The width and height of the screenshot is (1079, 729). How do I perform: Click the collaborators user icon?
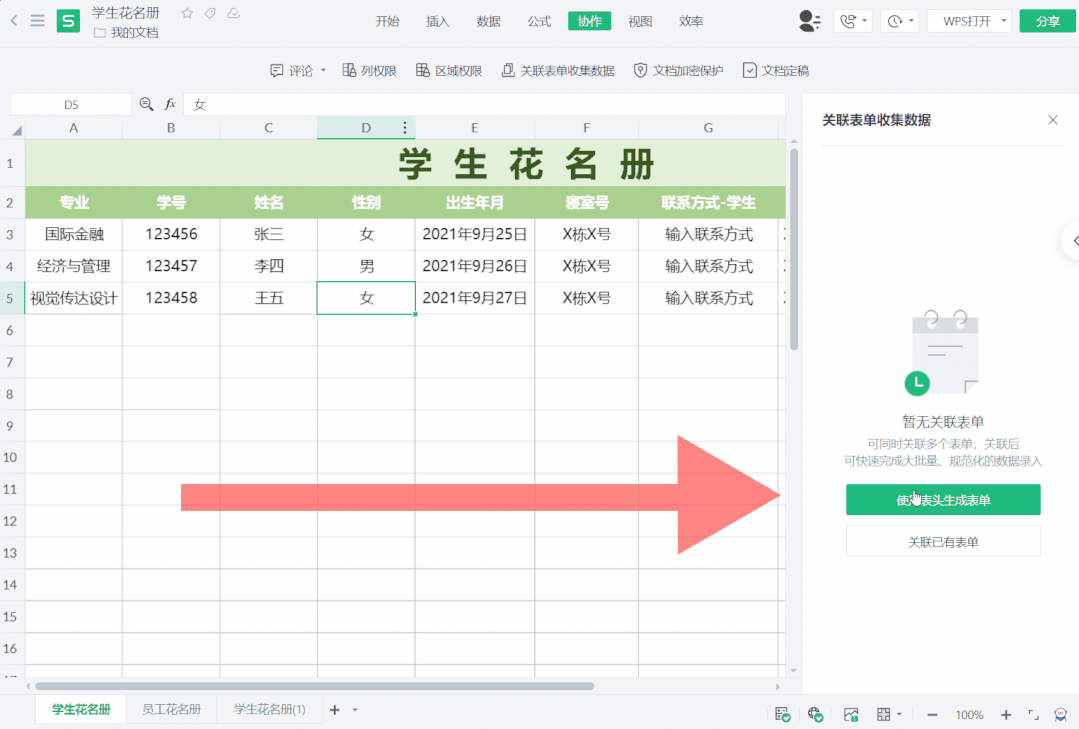(x=809, y=21)
